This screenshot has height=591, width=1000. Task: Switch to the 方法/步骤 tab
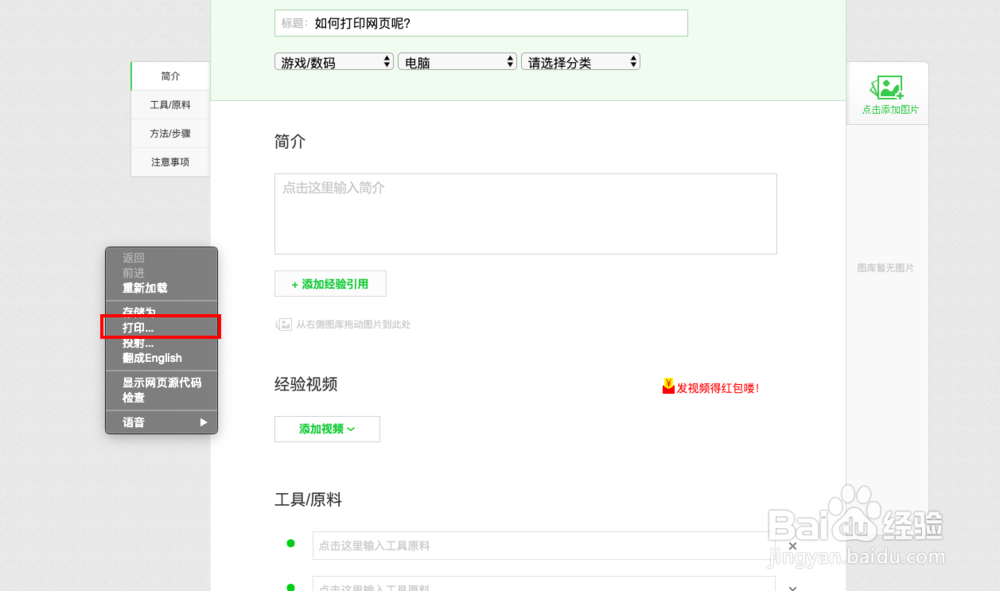(169, 133)
